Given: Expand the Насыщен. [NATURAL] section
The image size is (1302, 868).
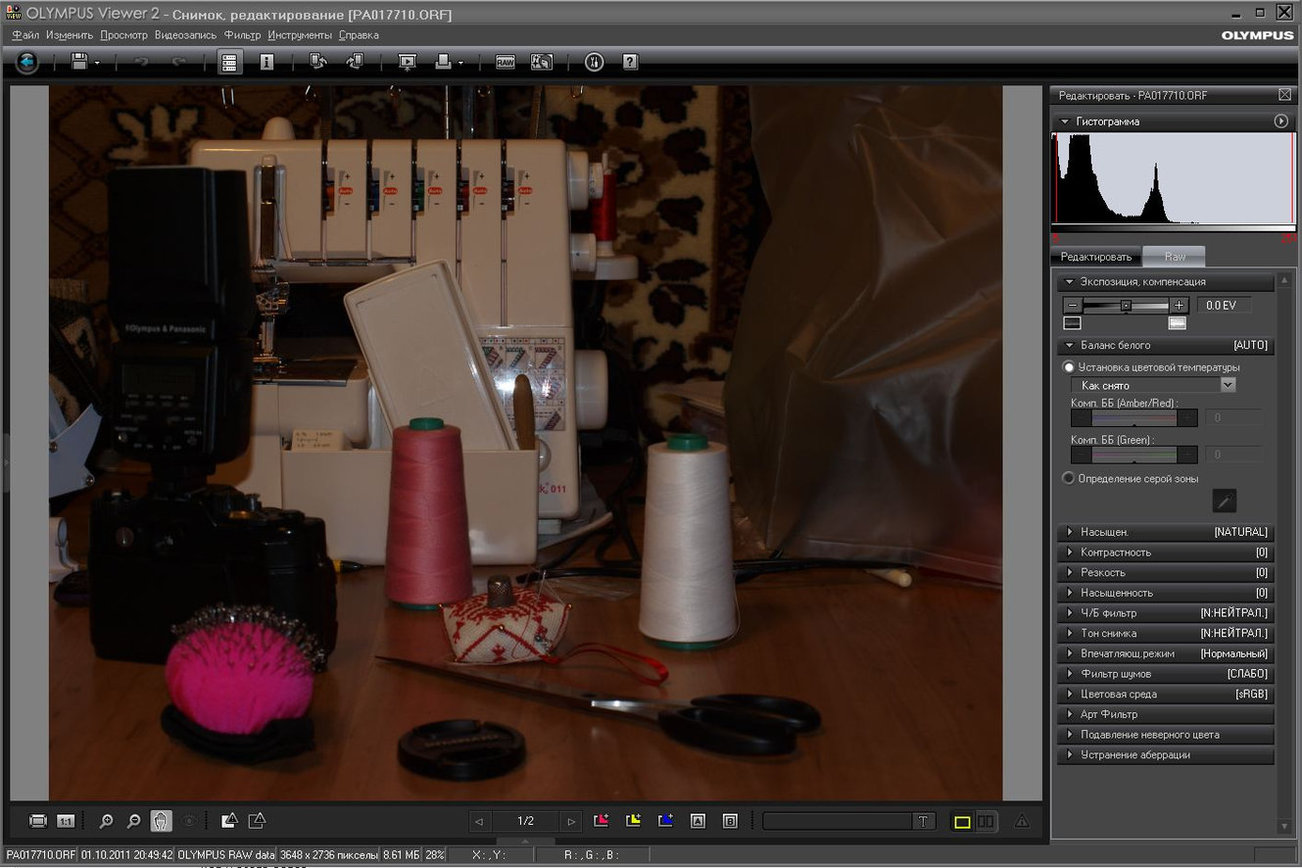Looking at the screenshot, I should (1165, 532).
